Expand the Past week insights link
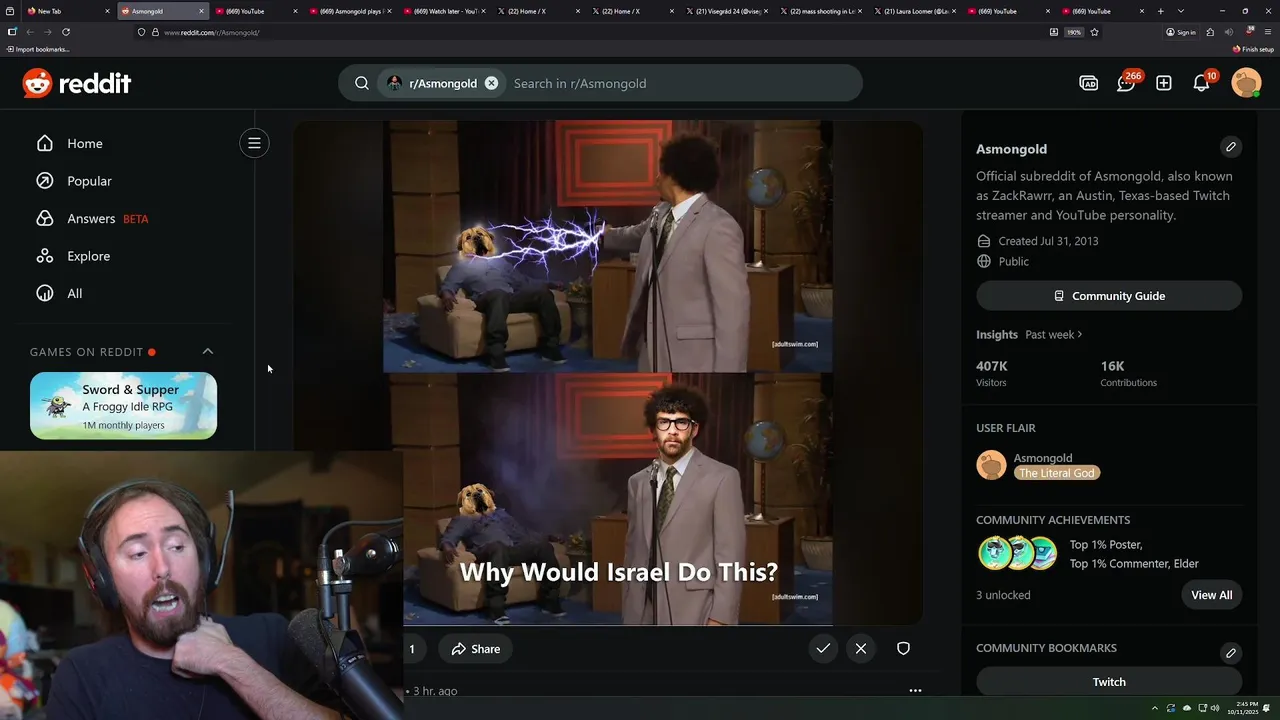1280x720 pixels. click(1054, 334)
